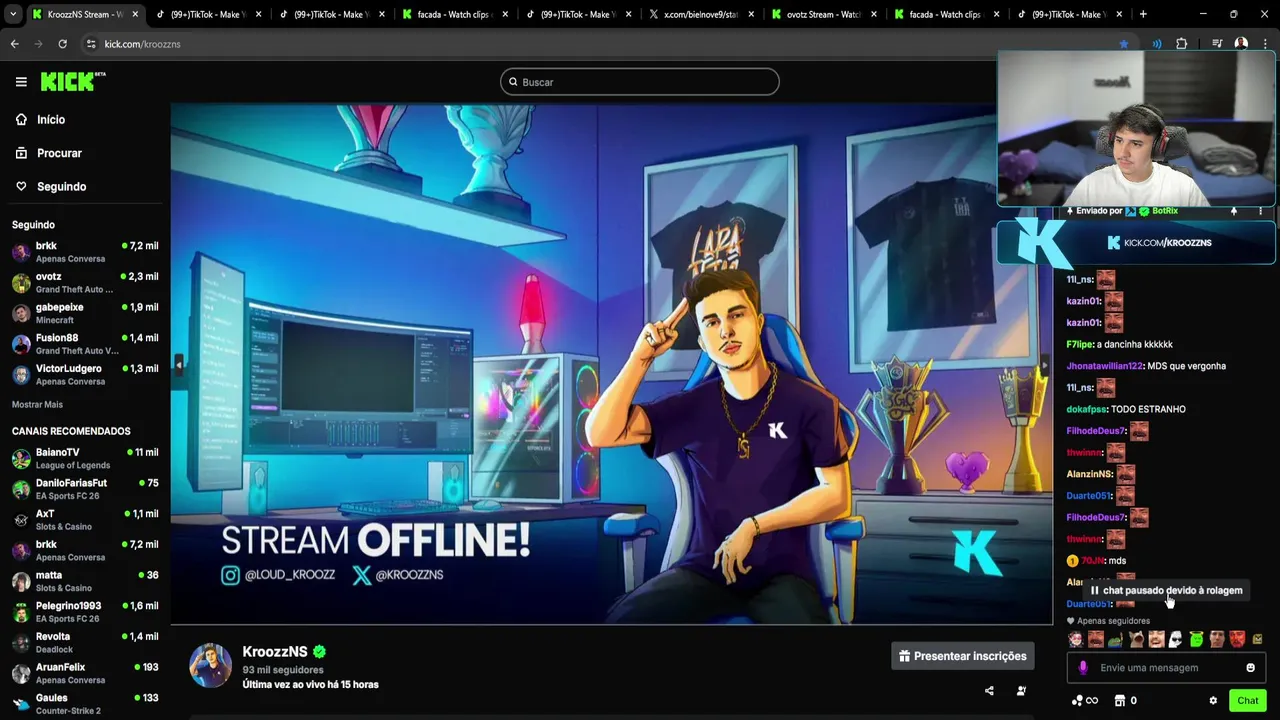The width and height of the screenshot is (1280, 720).
Task: Open followed channel VictorLudgero
Action: coord(85,375)
